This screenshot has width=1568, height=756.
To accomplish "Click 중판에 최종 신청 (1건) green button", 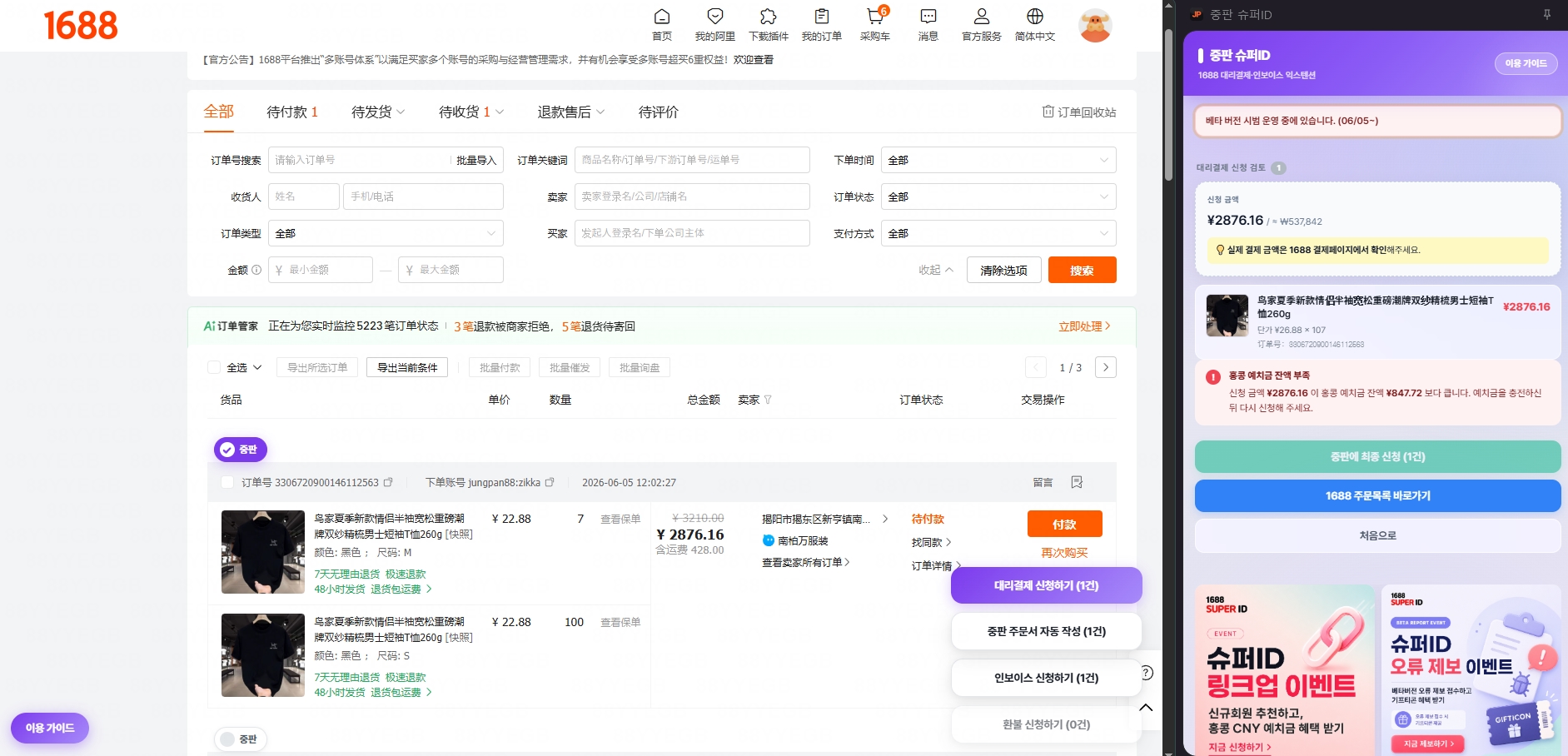I will pos(1377,456).
